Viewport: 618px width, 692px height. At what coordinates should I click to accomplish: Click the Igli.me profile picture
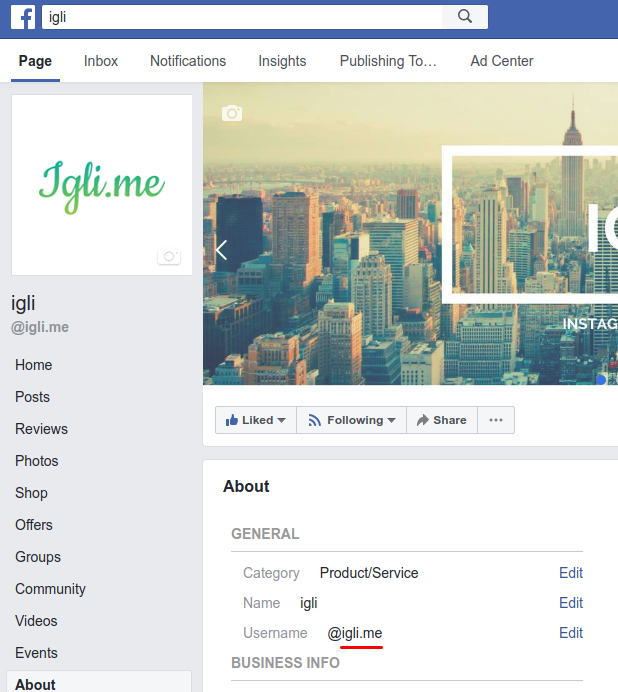[102, 185]
